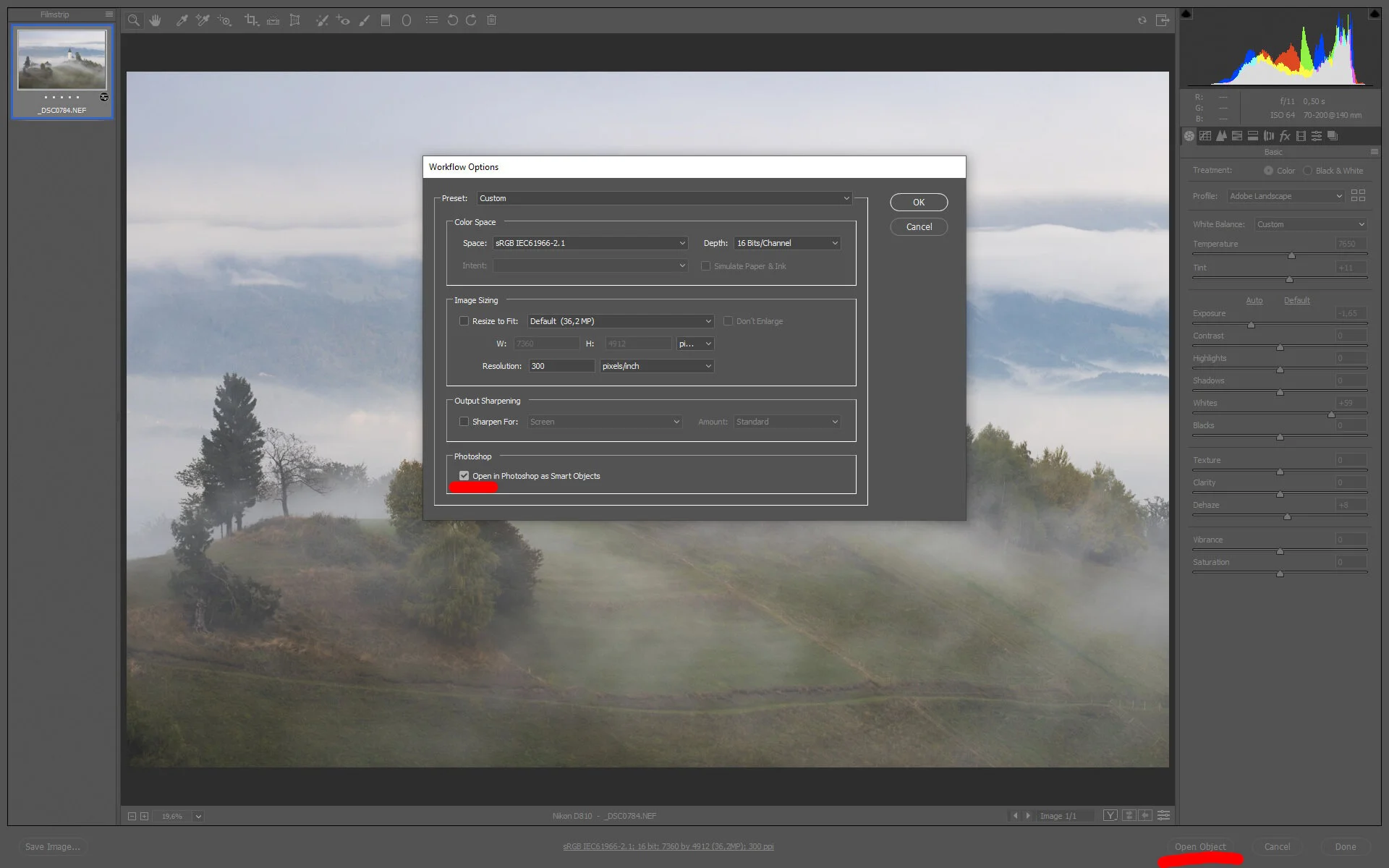Click the trash delete icon in toolbar
Viewport: 1389px width, 868px height.
point(491,20)
